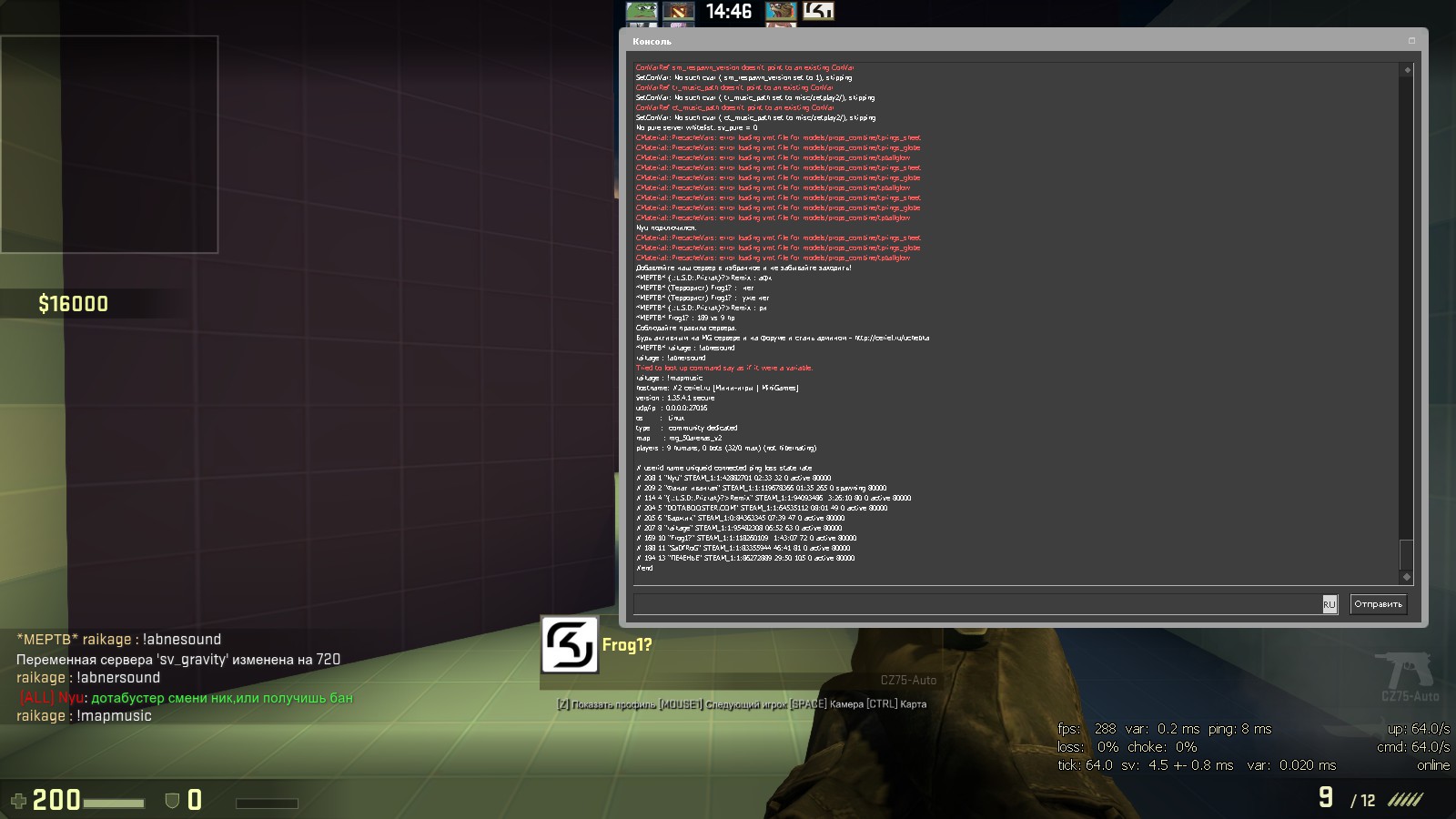This screenshot has width=1456, height=819.
Task: Select the Dota 2 logo player avatar
Action: (x=678, y=11)
